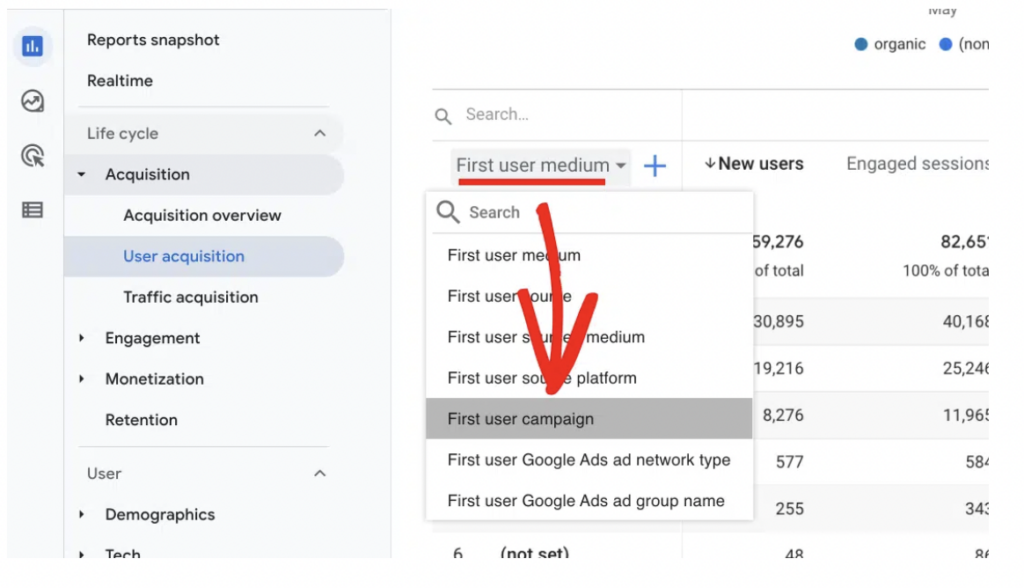This screenshot has height=588, width=1024.
Task: Open Realtime report
Action: 120,80
